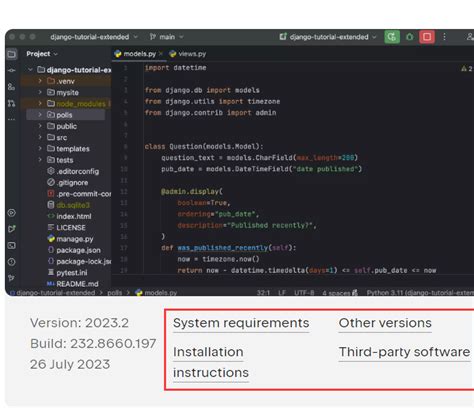Select package.json in the project tree
This screenshot has height=408, width=474.
(74, 250)
